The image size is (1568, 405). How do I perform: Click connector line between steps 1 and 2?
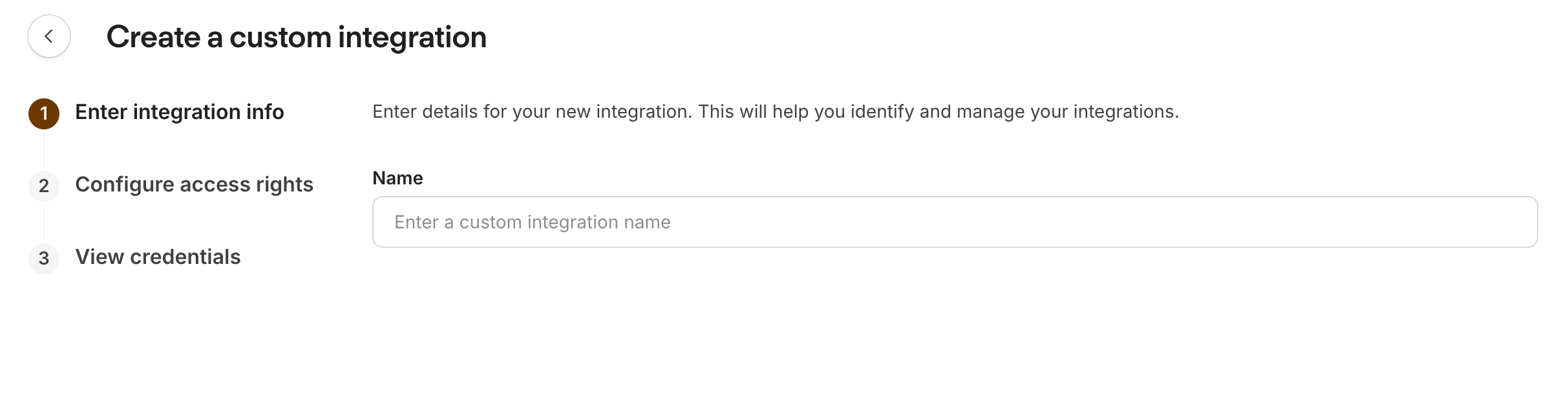(44, 149)
